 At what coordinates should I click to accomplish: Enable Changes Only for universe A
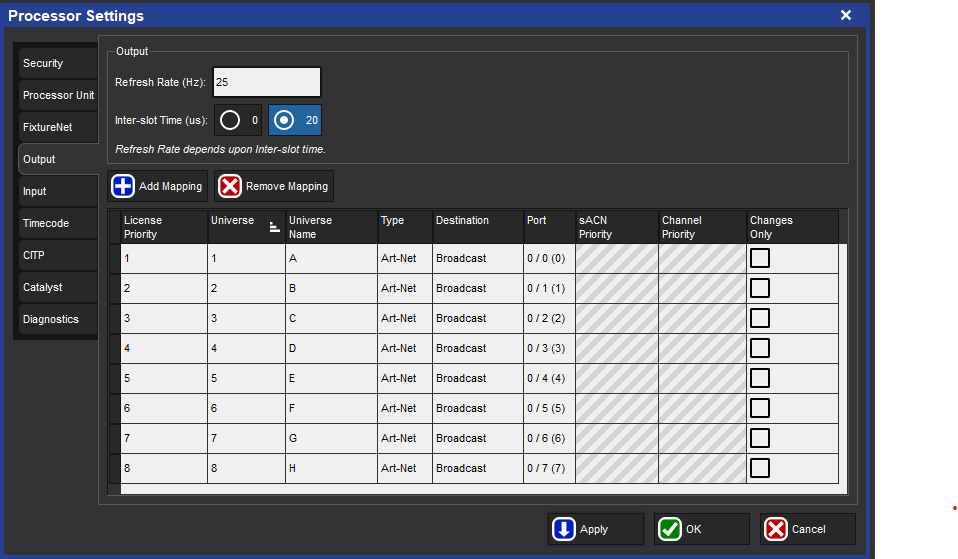[760, 258]
